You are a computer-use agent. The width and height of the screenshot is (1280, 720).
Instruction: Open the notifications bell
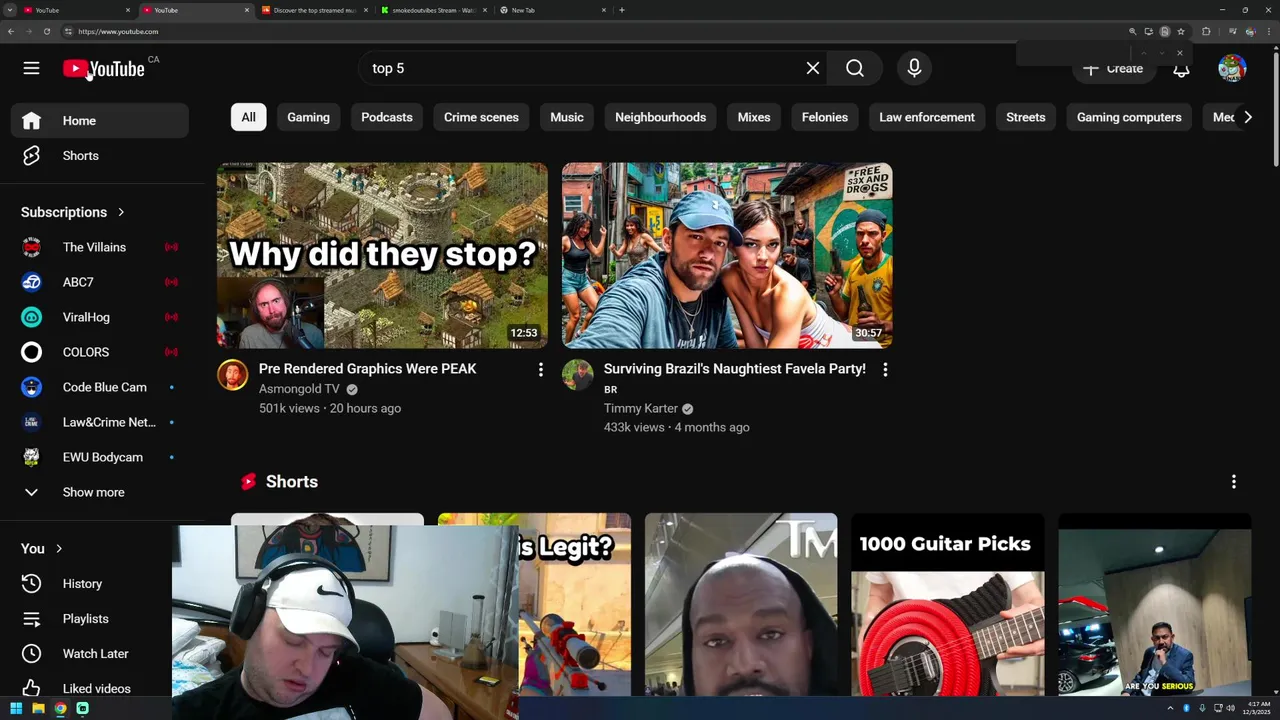point(1181,68)
